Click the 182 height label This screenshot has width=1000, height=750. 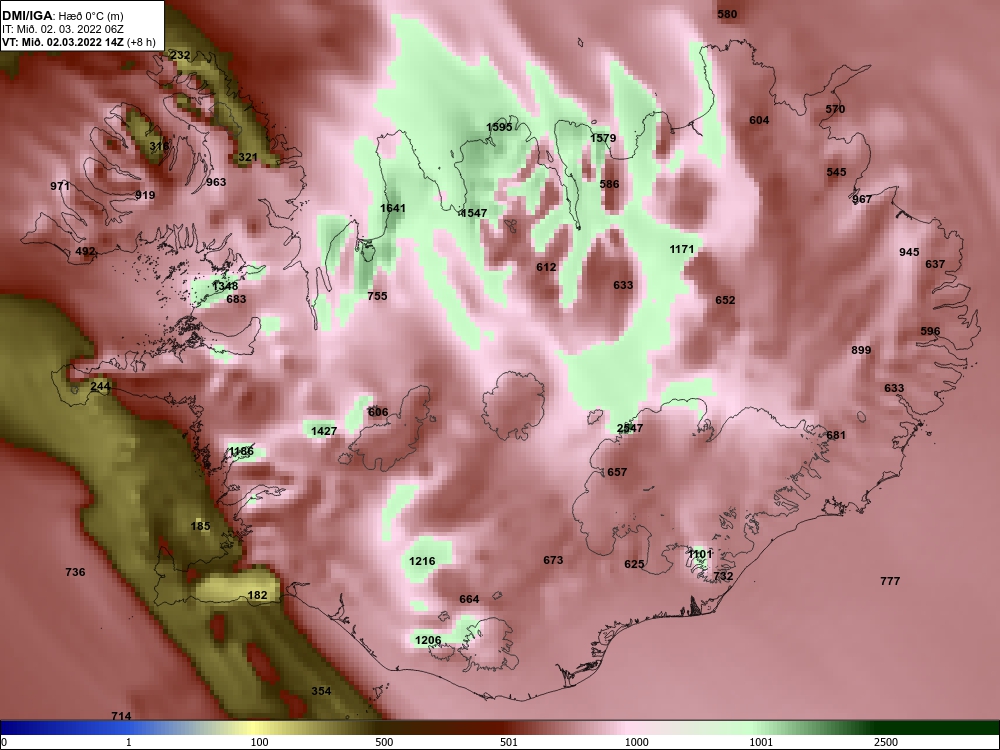[x=257, y=596]
